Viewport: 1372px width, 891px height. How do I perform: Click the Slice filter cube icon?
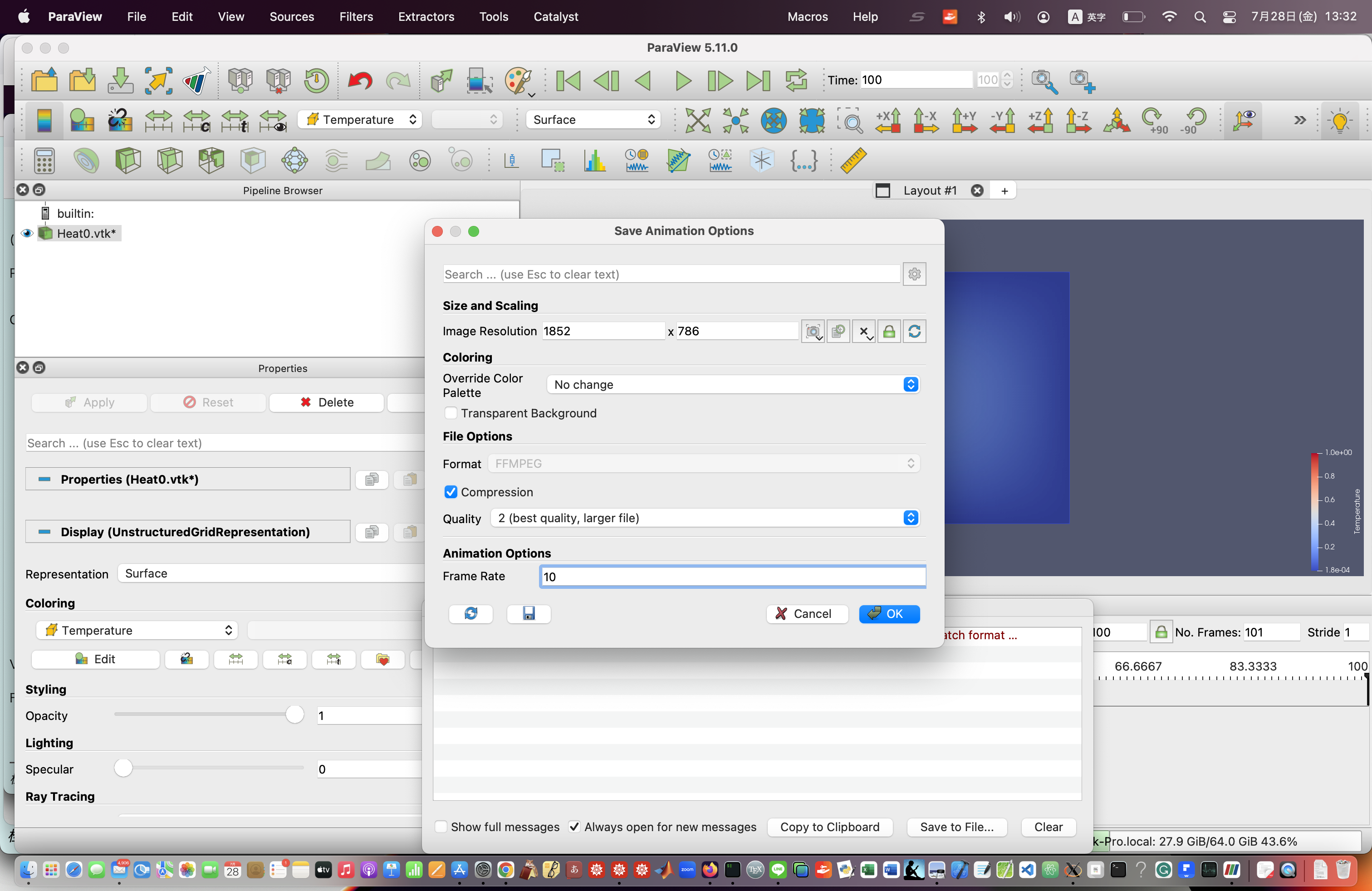point(170,160)
